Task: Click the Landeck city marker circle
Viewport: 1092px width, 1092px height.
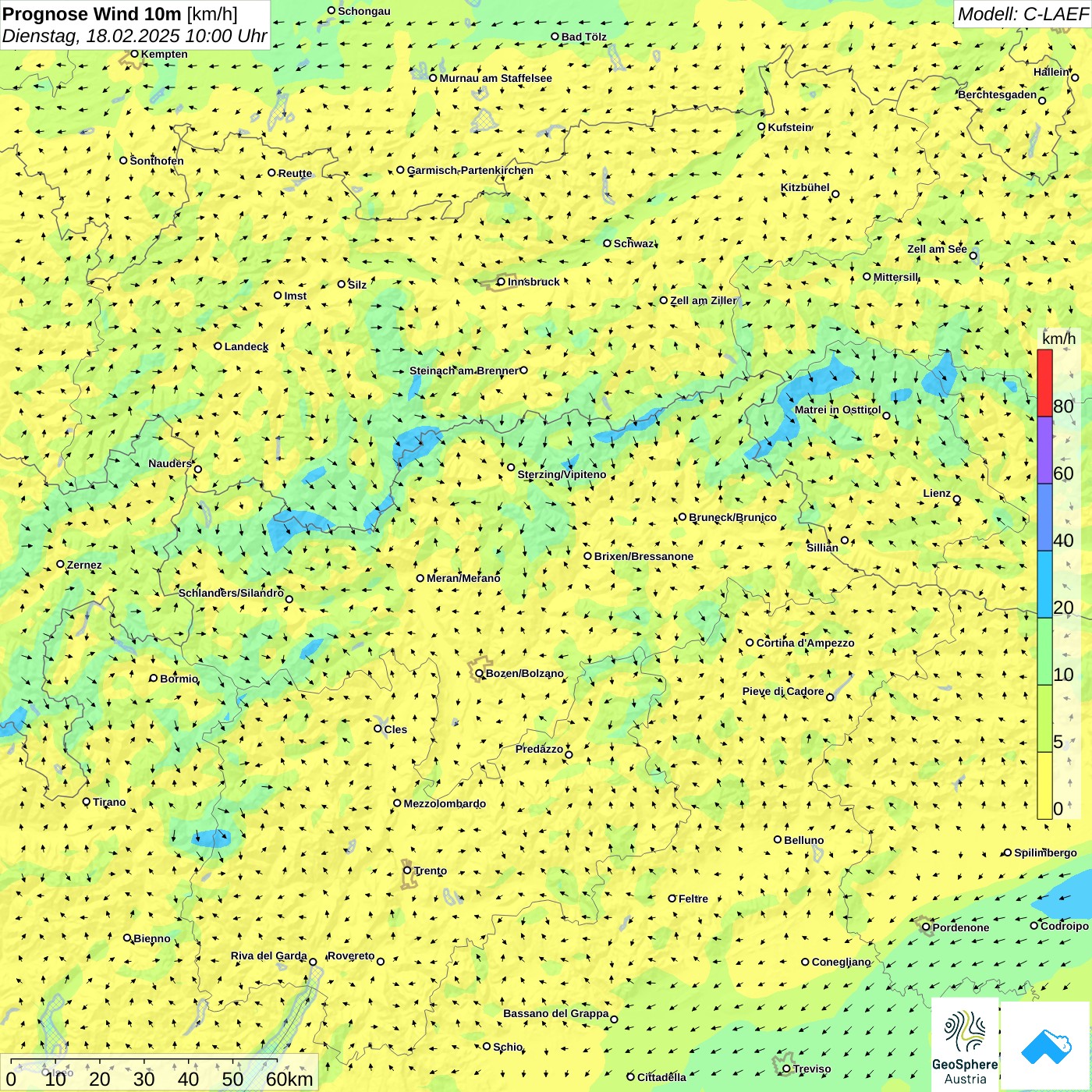Action: pos(218,346)
